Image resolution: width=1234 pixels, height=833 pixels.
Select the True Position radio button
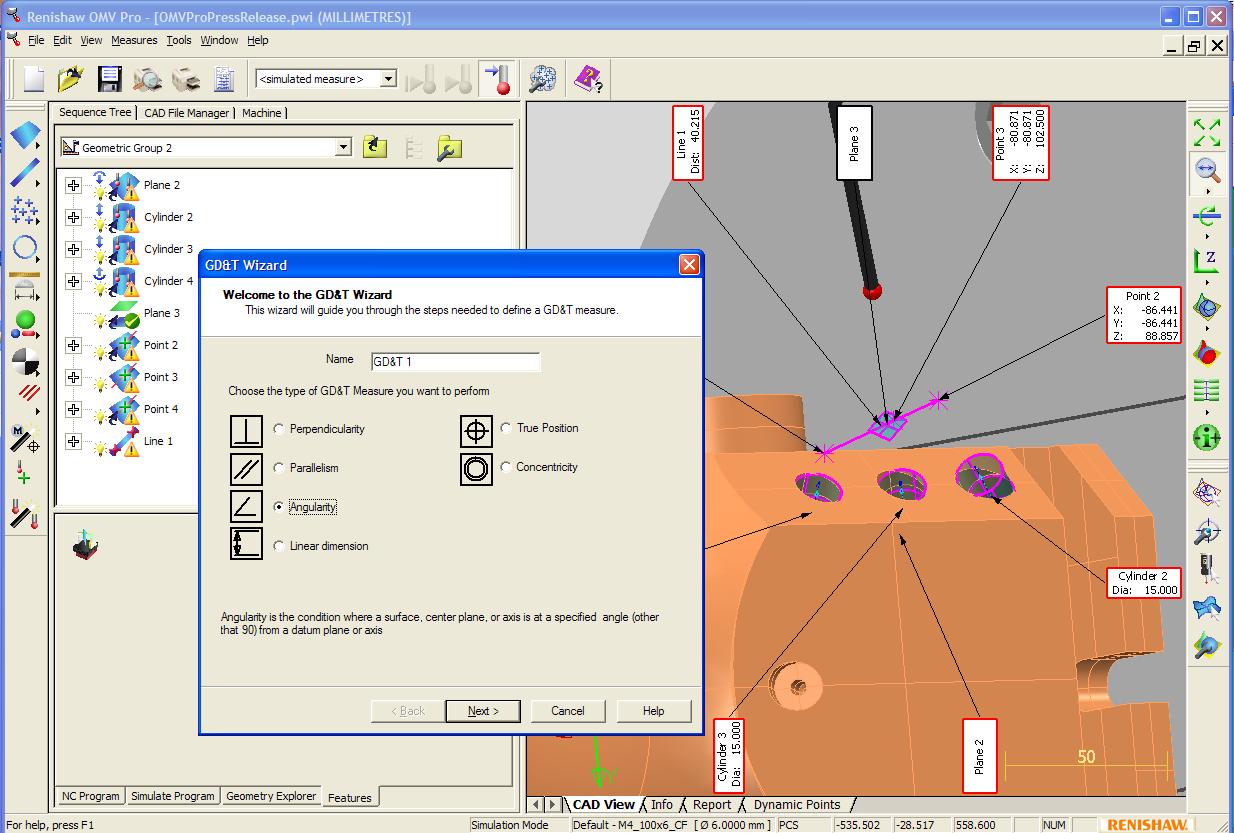[x=506, y=428]
